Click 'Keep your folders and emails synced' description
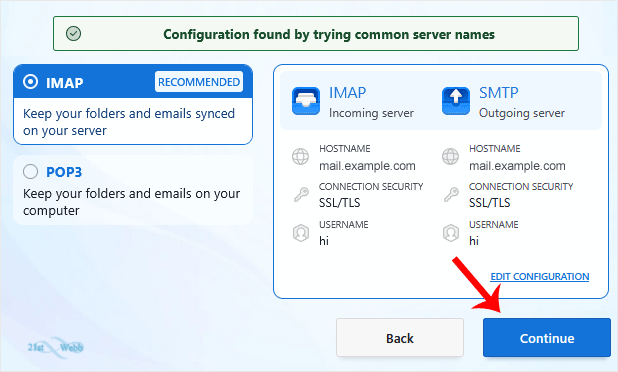618x372 pixels. pyautogui.click(x=129, y=122)
